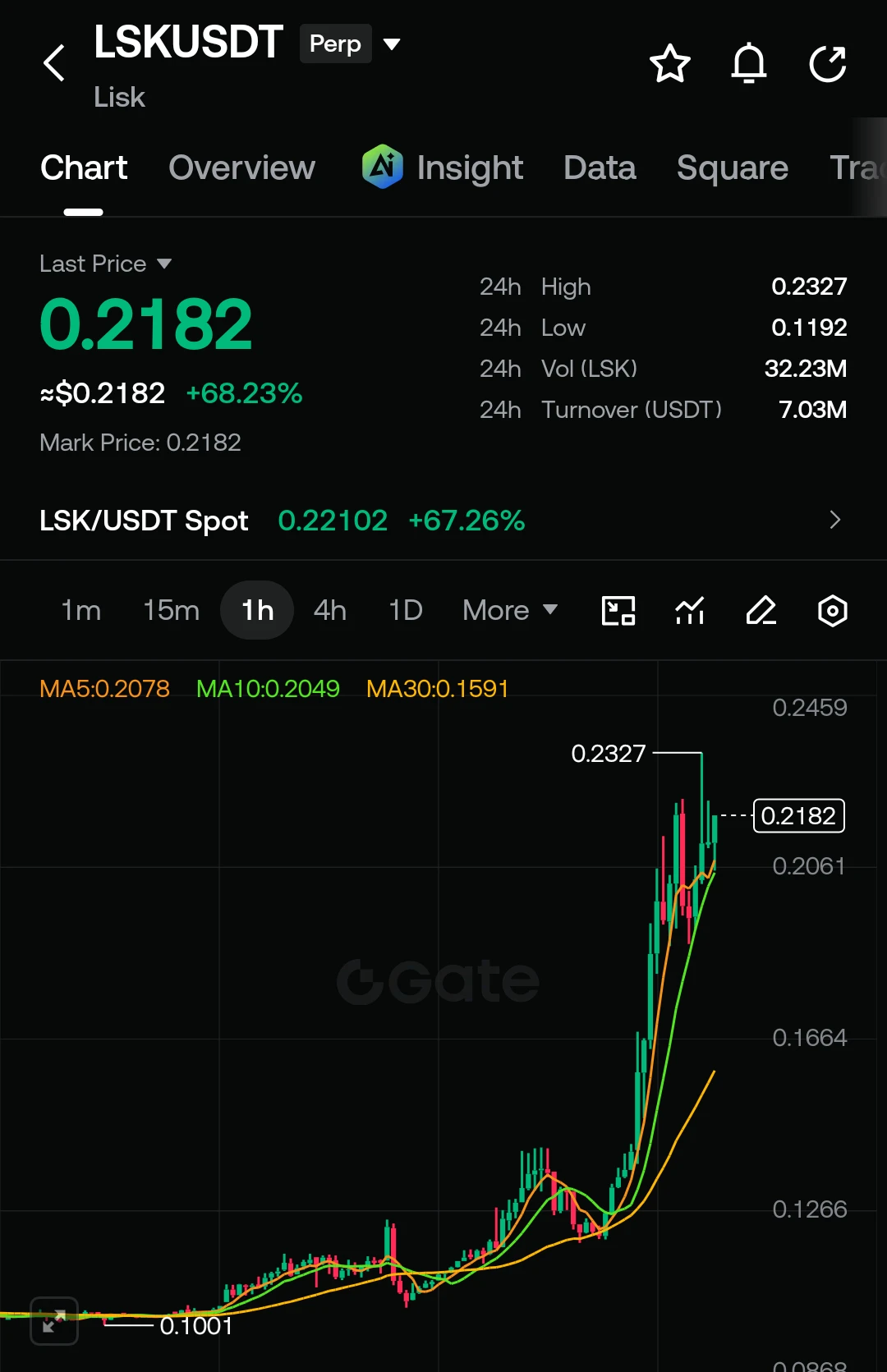Open the AI Insight icon
The image size is (887, 1372).
pos(383,167)
